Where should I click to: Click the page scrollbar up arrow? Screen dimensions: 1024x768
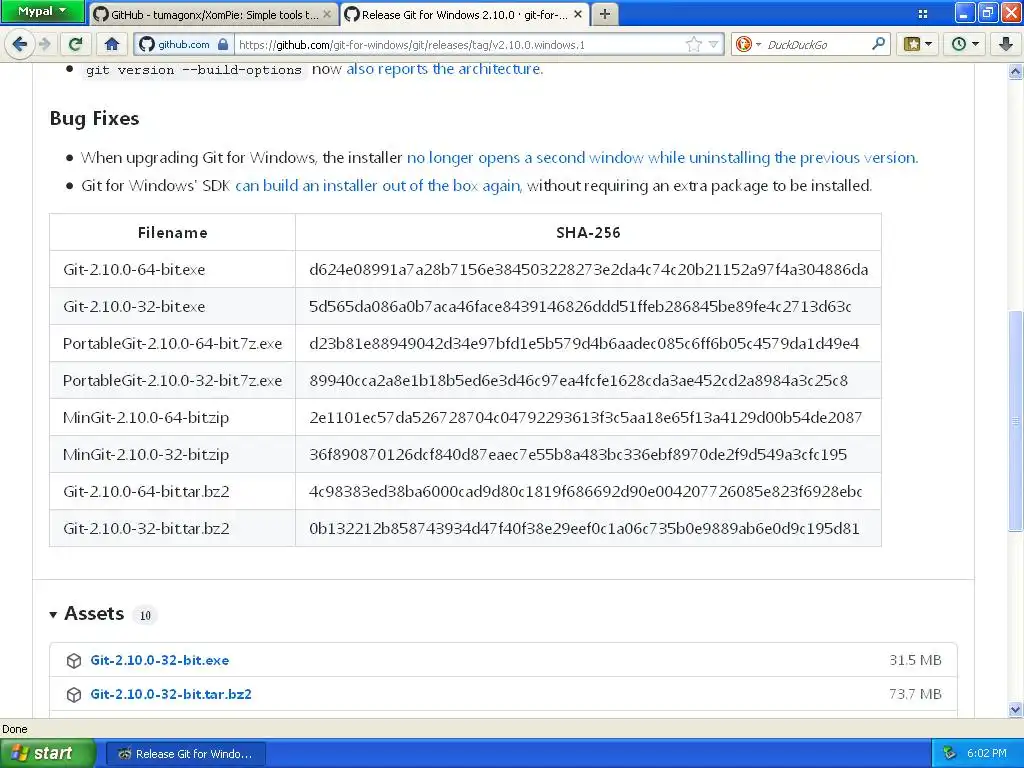(x=1016, y=71)
